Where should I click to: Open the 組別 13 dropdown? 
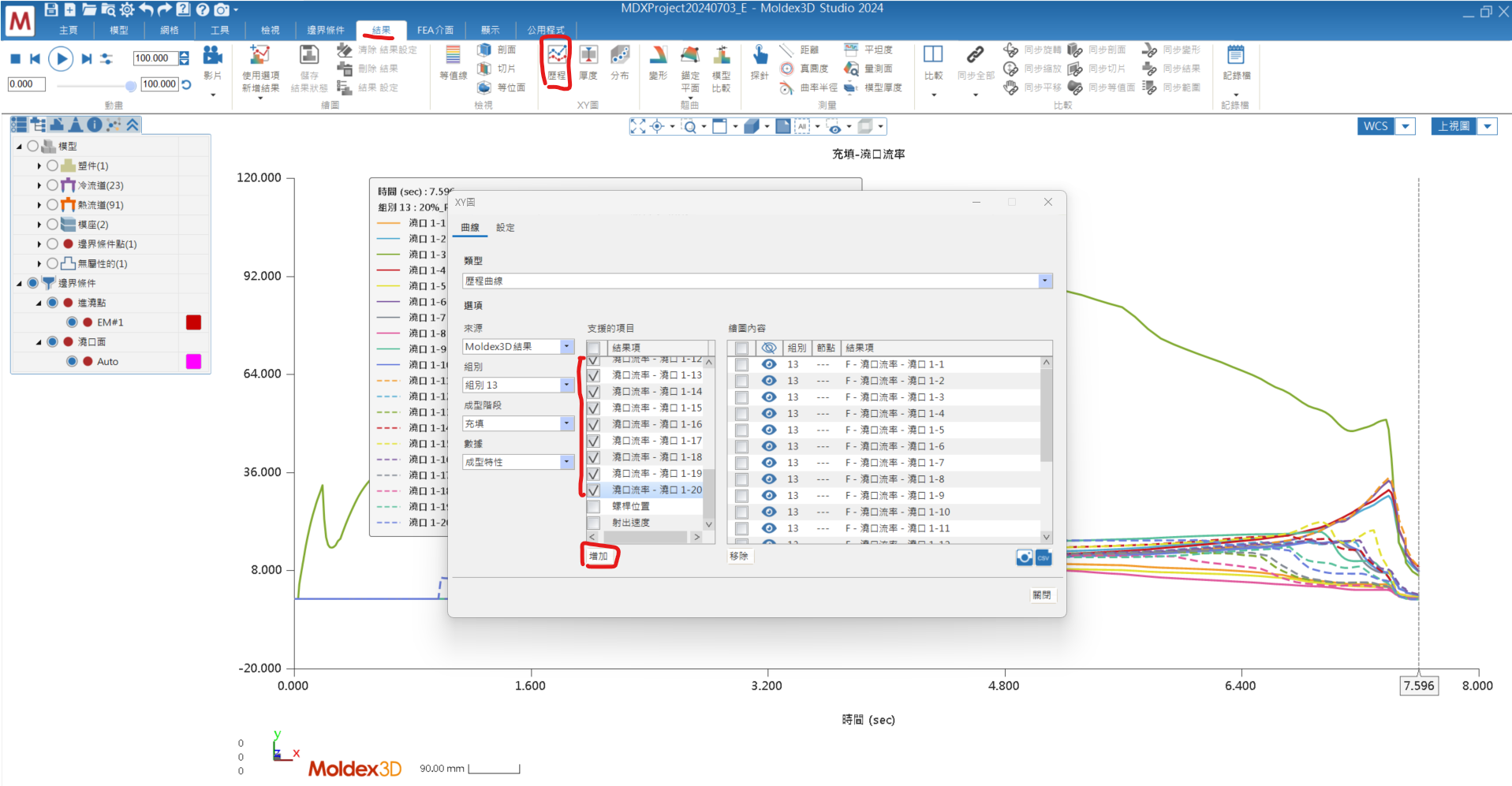pos(566,386)
